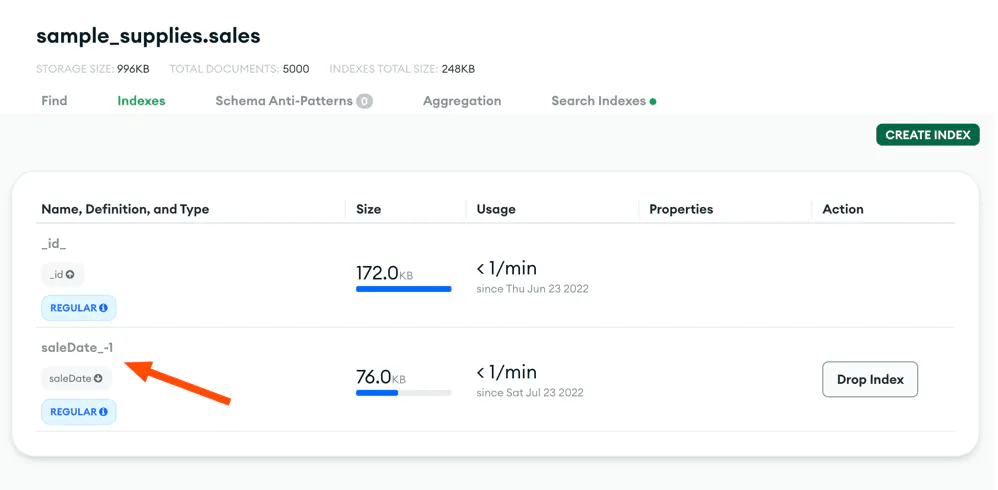Select the _id_ index name
998x490 pixels.
click(x=53, y=244)
